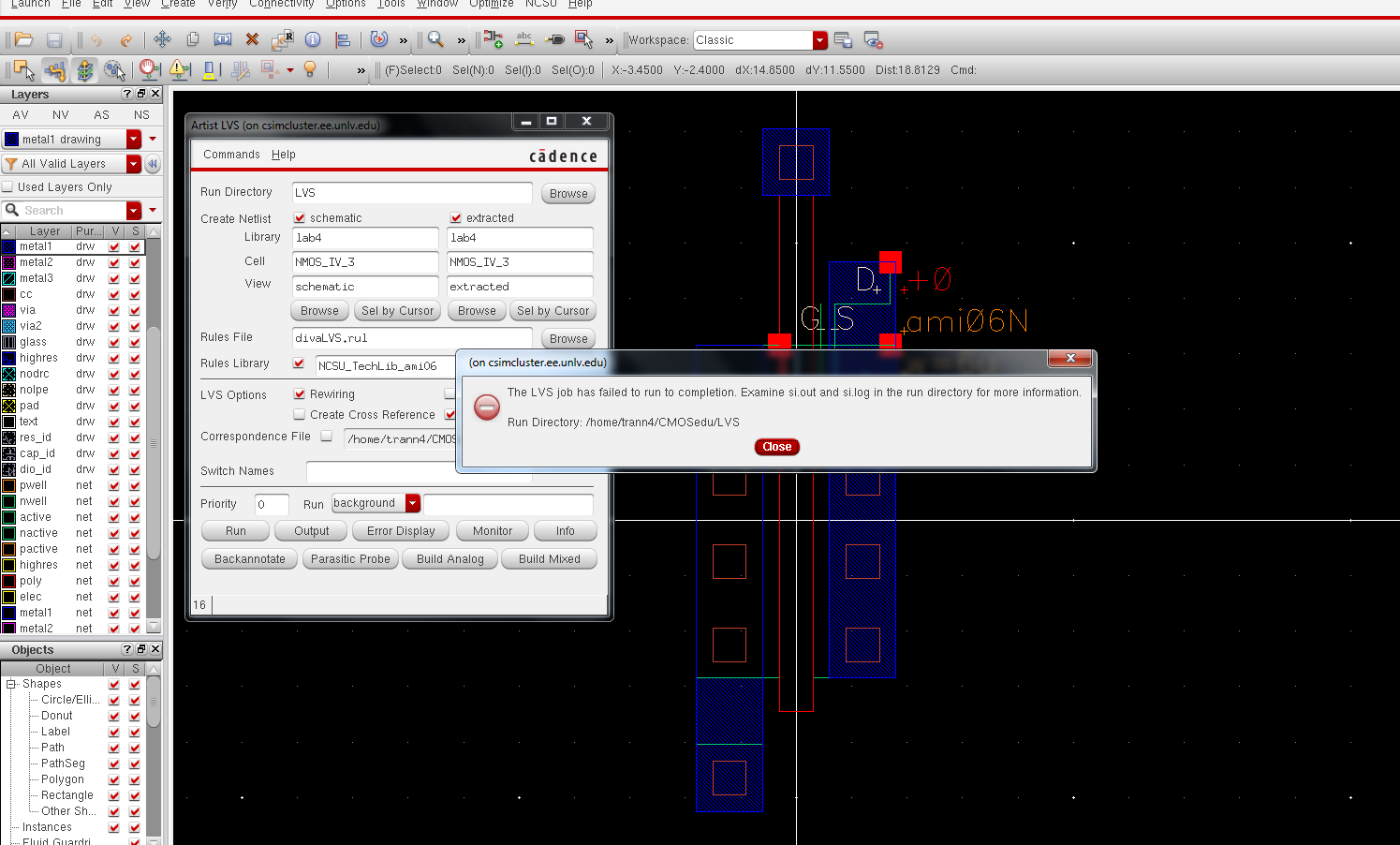Screen dimensions: 1400x845
Task: Uncheck the schematic netlist checkbox
Action: tap(300, 218)
